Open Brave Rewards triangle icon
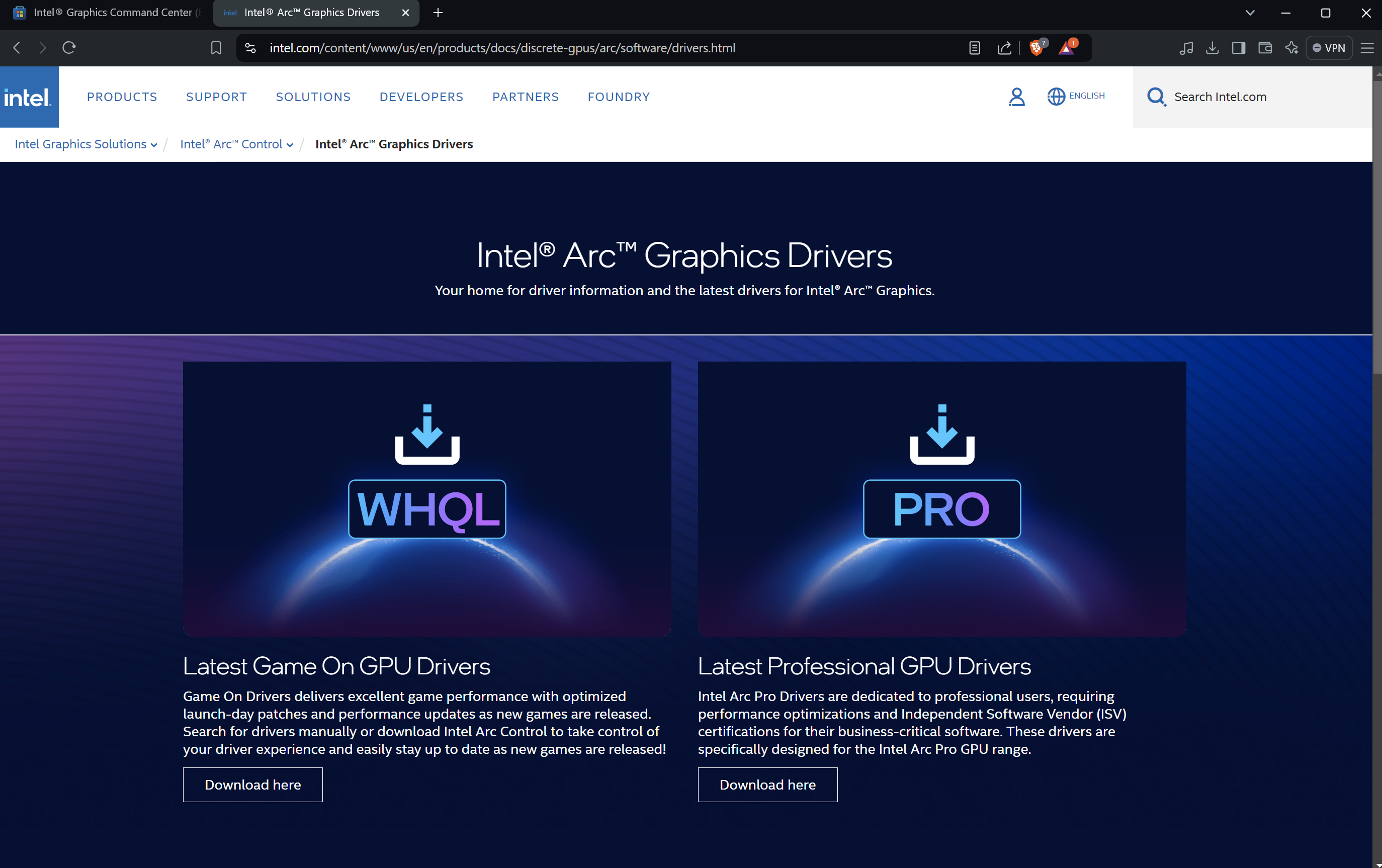 click(1066, 48)
